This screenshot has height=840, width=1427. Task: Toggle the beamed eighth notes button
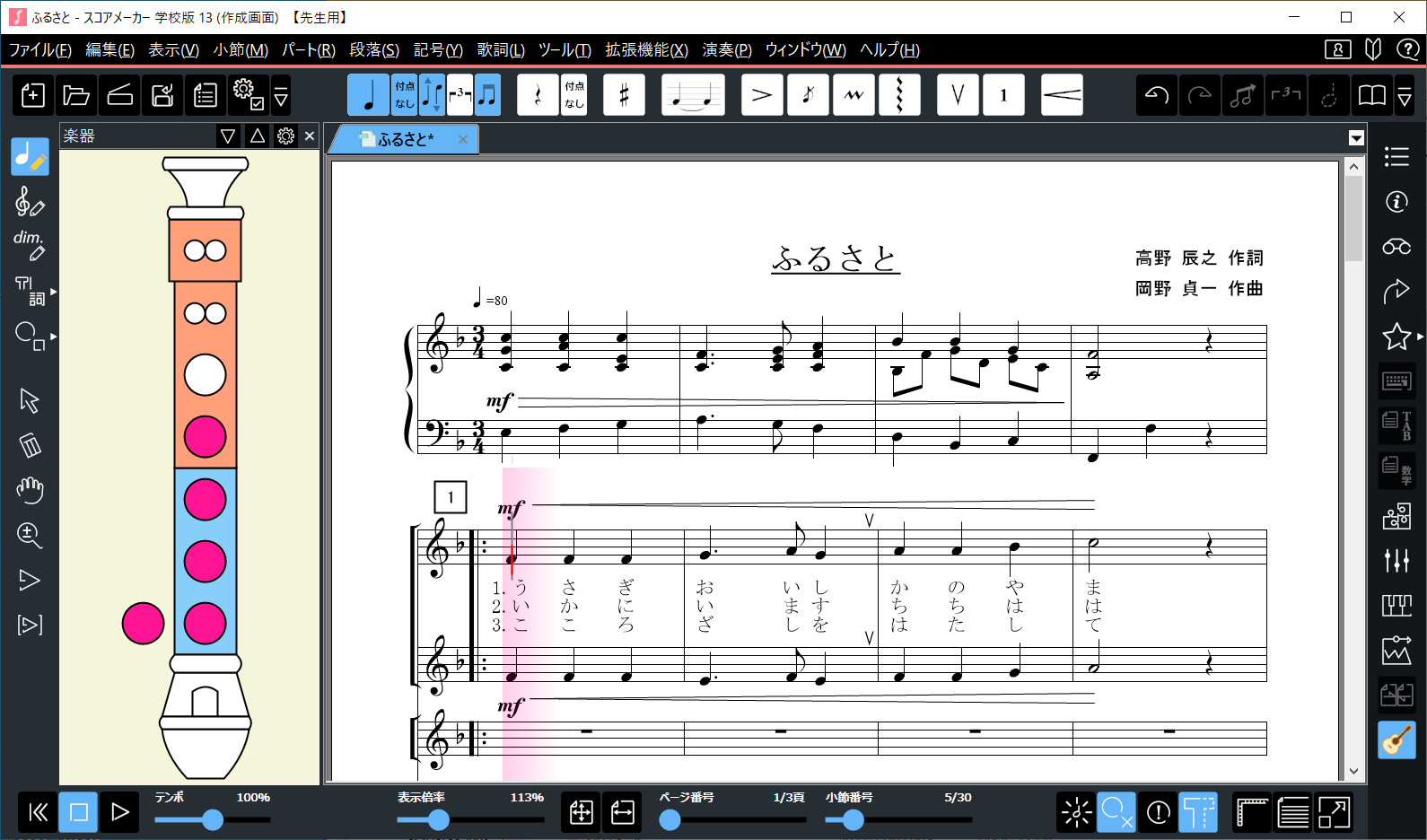(x=487, y=95)
